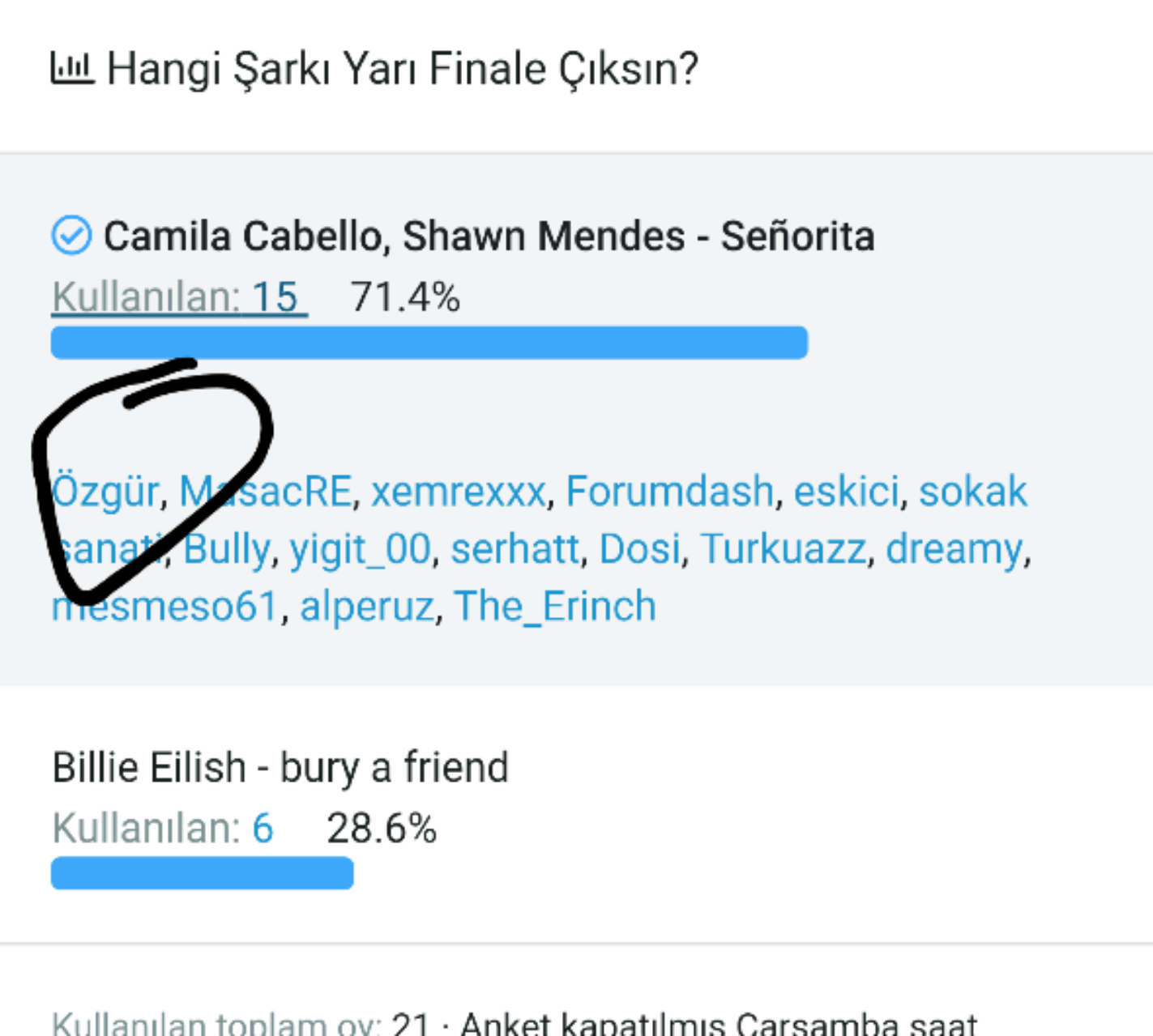Open Forumdash's profile link
The width and height of the screenshot is (1153, 1036).
coord(669,492)
